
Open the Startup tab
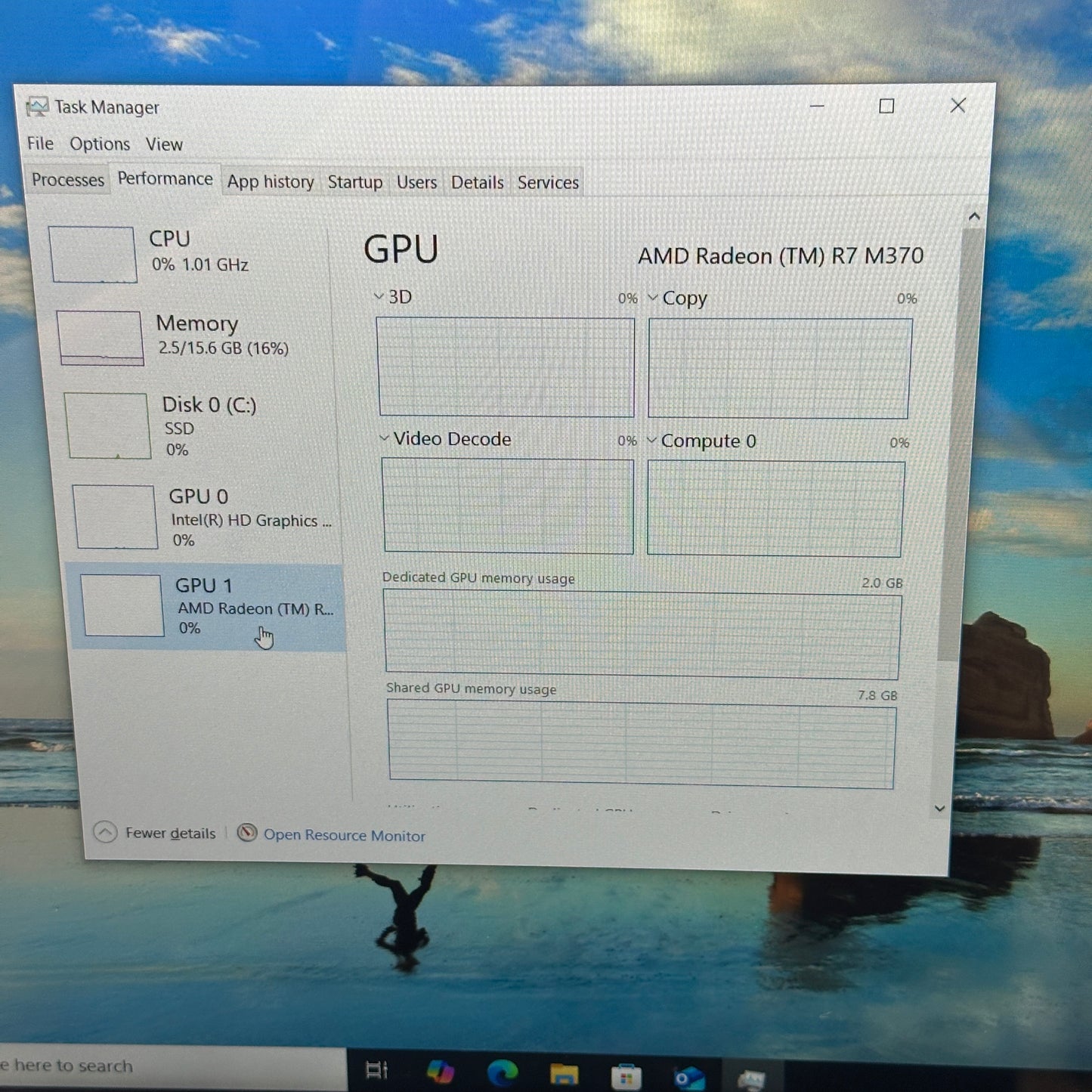click(355, 182)
